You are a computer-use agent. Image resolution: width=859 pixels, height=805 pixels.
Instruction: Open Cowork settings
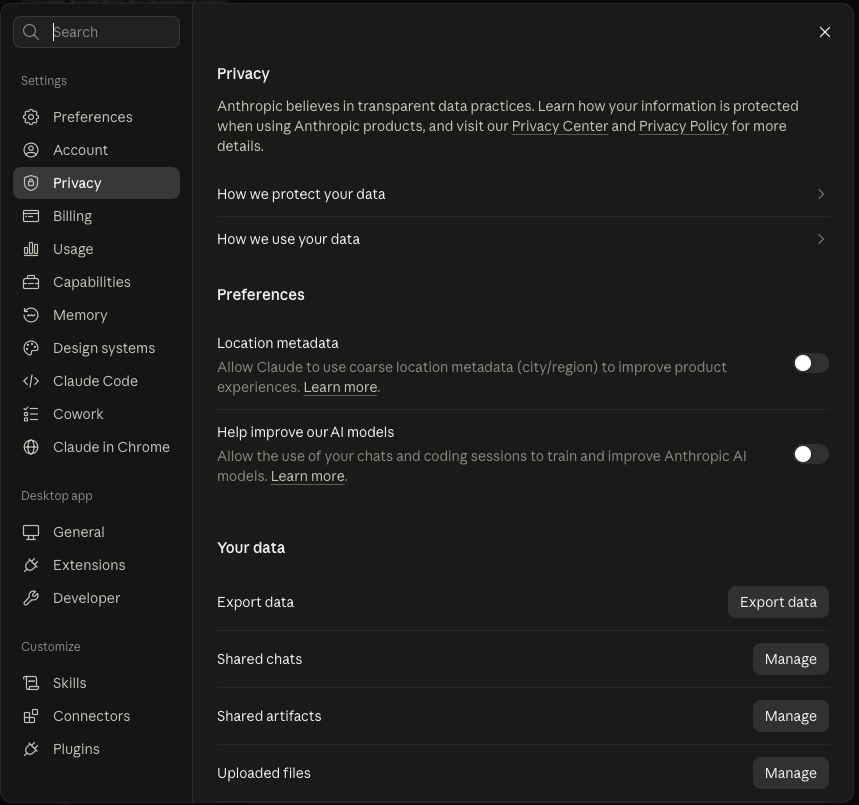pyautogui.click(x=96, y=414)
